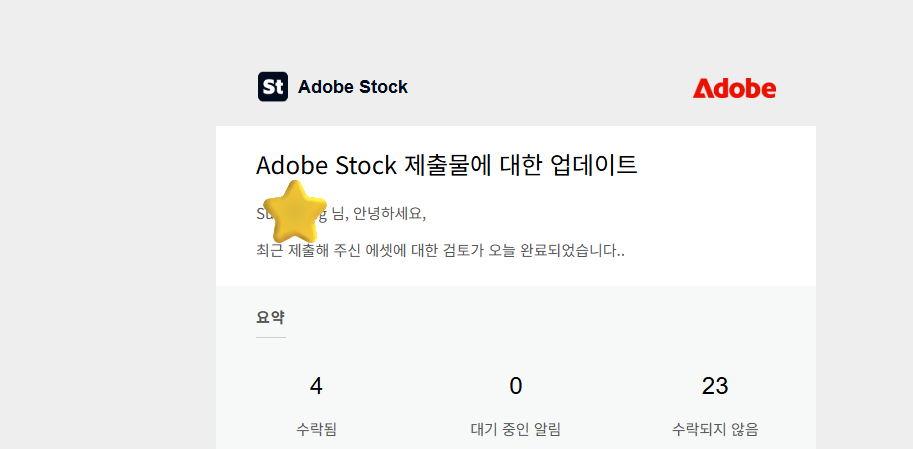Click the Adobe Stock St logo icon
913x449 pixels.
click(273, 87)
